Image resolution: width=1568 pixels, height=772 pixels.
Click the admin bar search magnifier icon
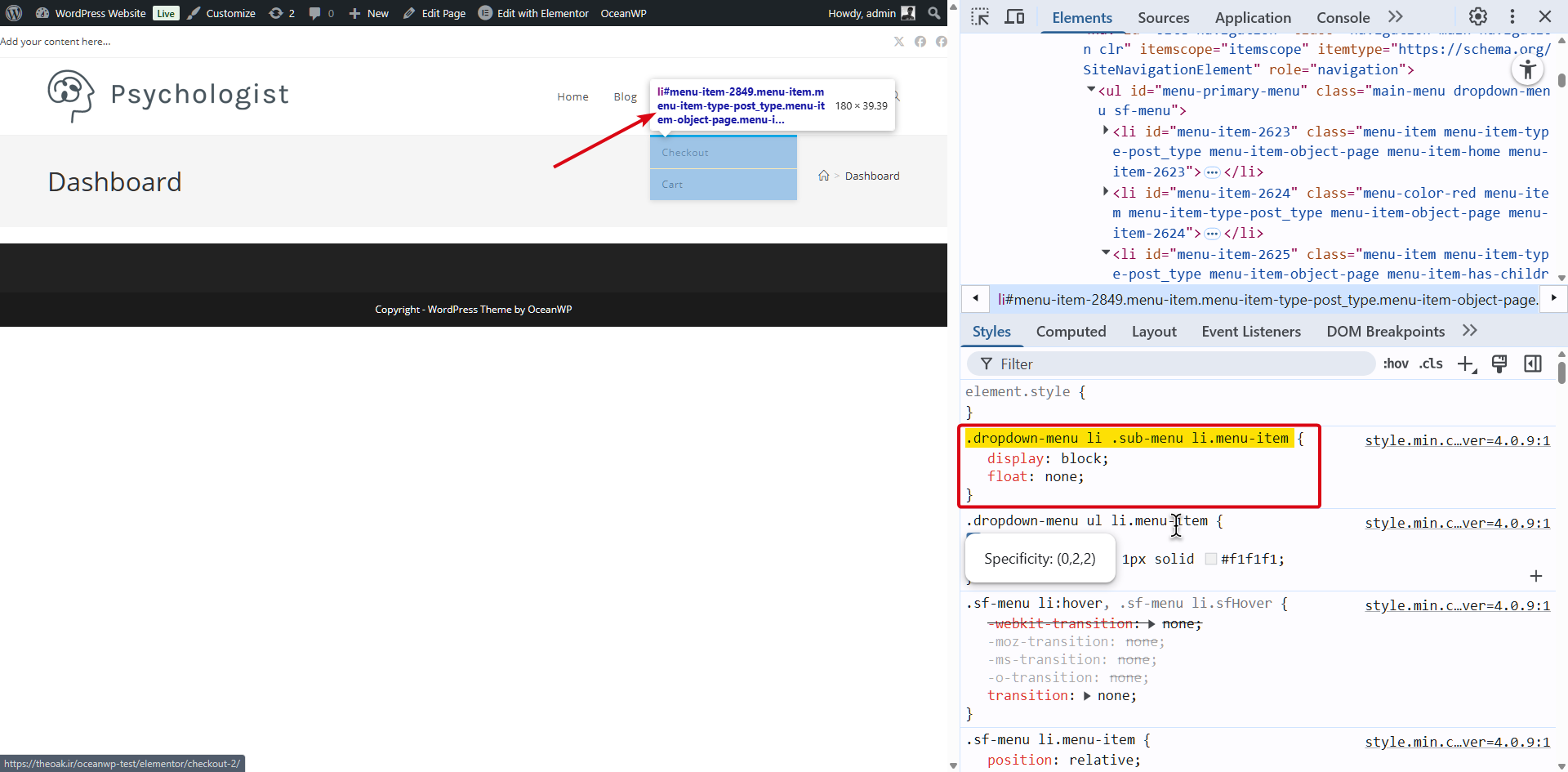(934, 13)
